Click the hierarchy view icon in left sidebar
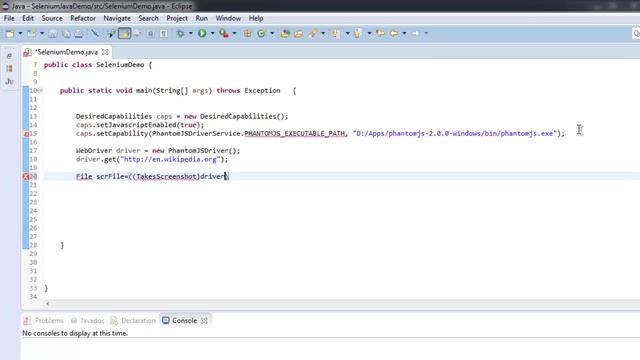Viewport: 640px width, 360px height. pos(9,69)
